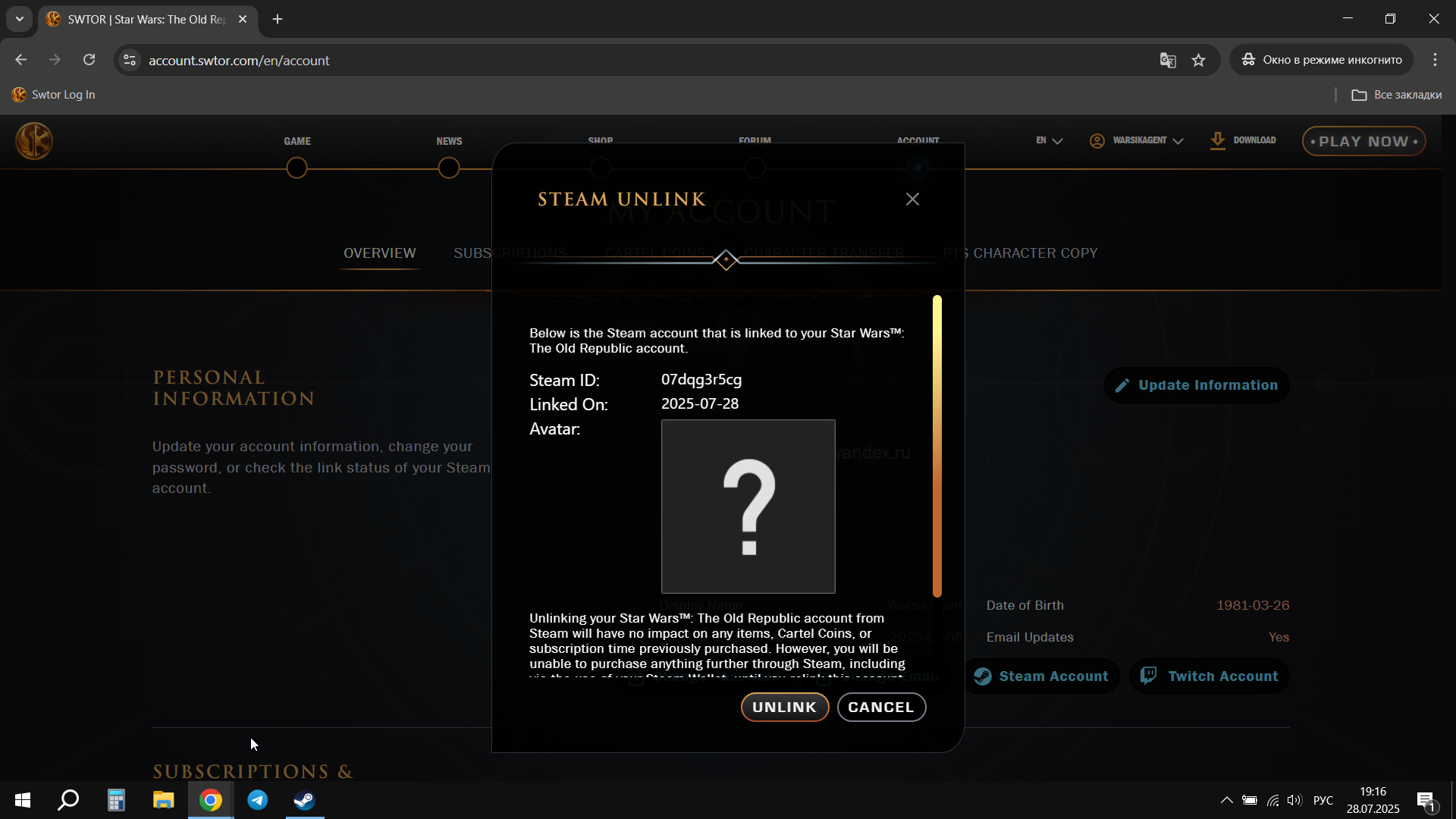Click the download arrow icon in the header
Image resolution: width=1456 pixels, height=819 pixels.
pos(1217,140)
